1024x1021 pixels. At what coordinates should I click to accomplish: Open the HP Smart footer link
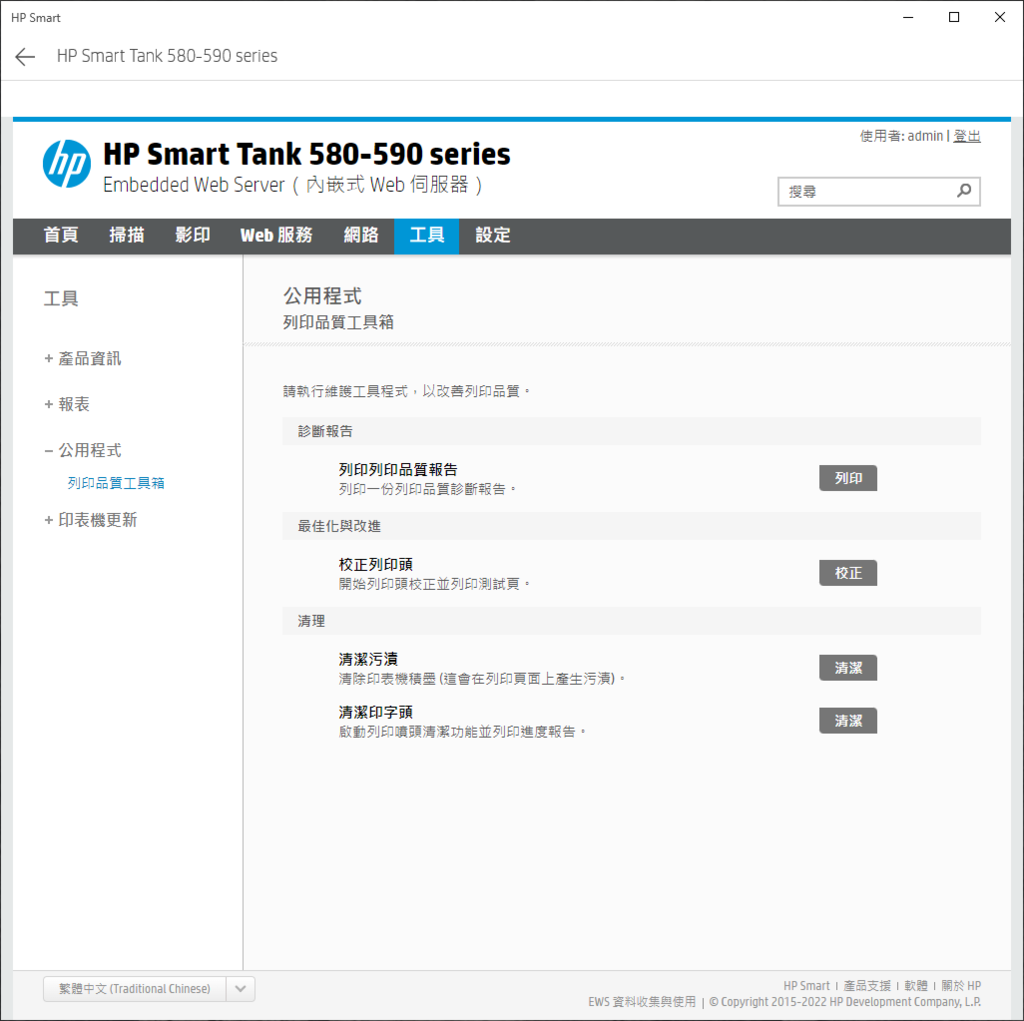point(807,986)
